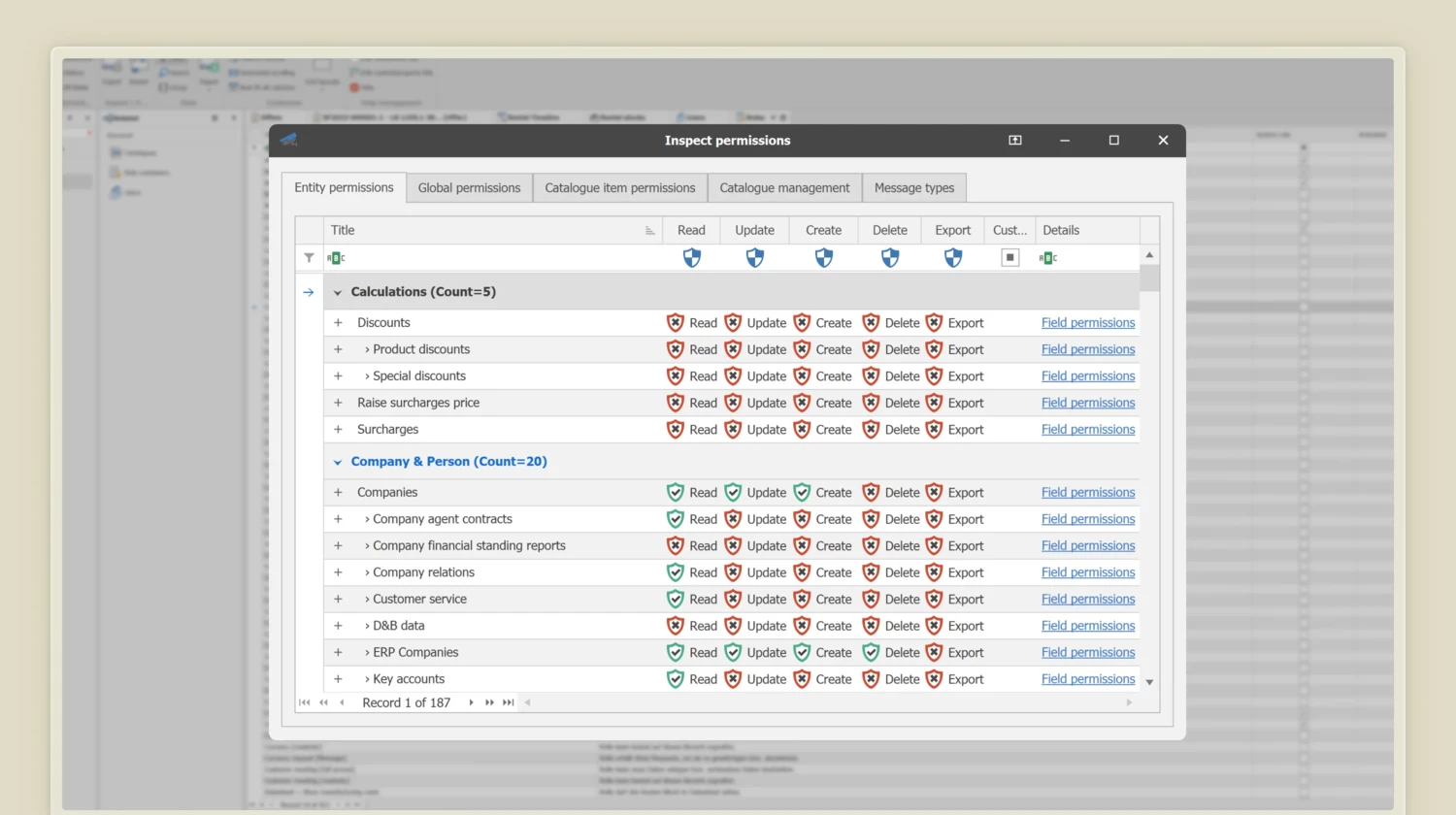The width and height of the screenshot is (1456, 815).
Task: Open Field permissions link for Special discounts
Action: pyautogui.click(x=1088, y=376)
